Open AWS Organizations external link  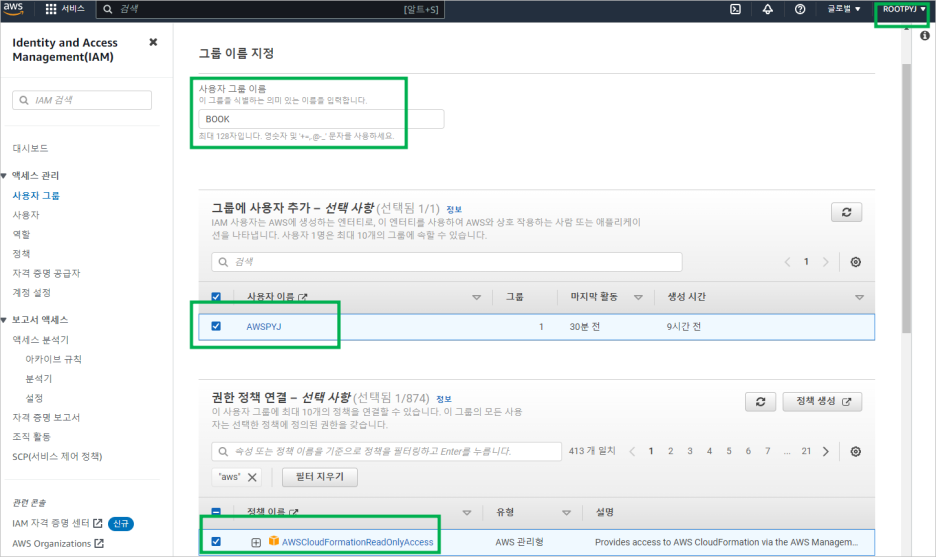click(x=58, y=543)
